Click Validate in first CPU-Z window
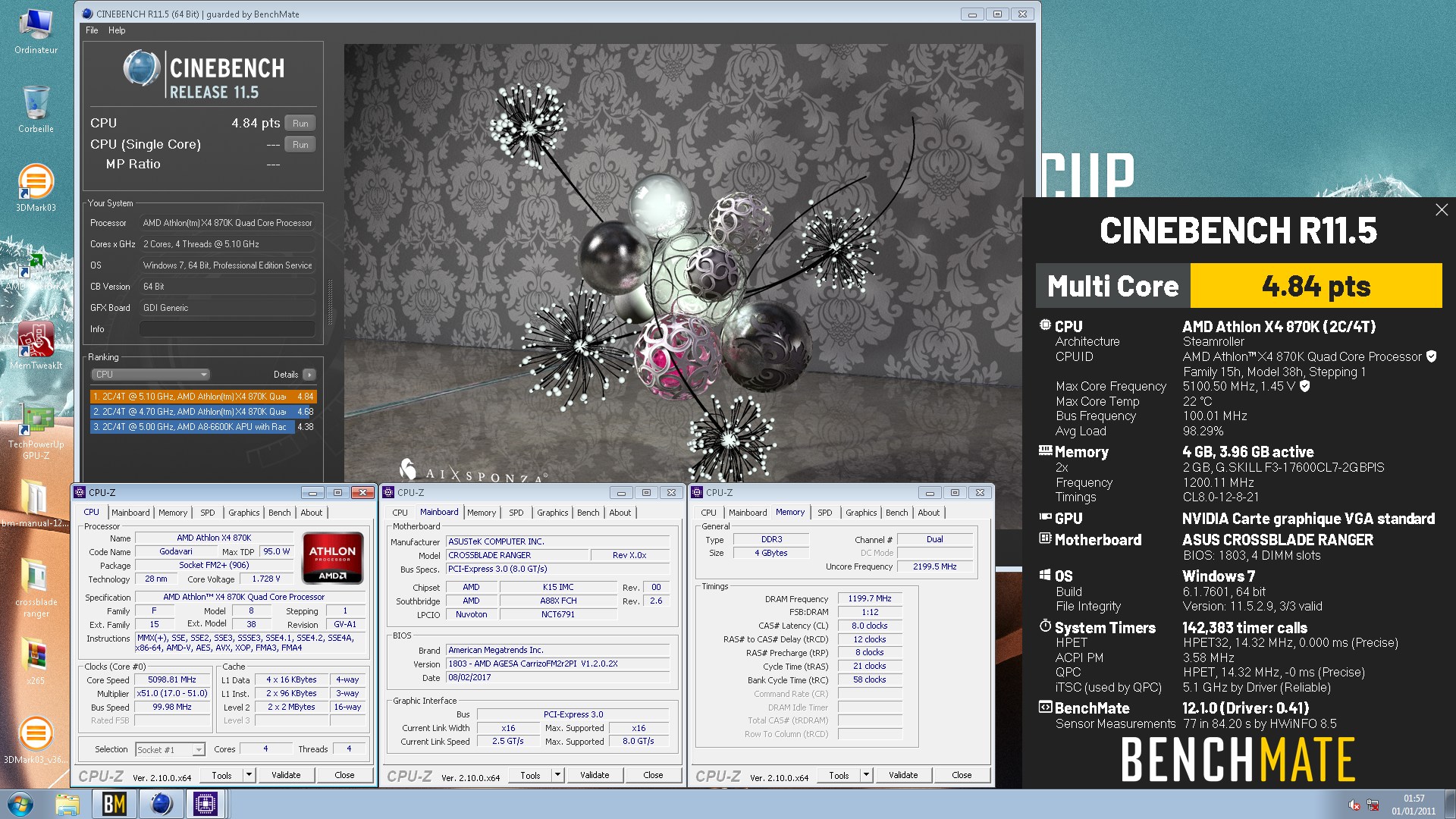 point(286,775)
